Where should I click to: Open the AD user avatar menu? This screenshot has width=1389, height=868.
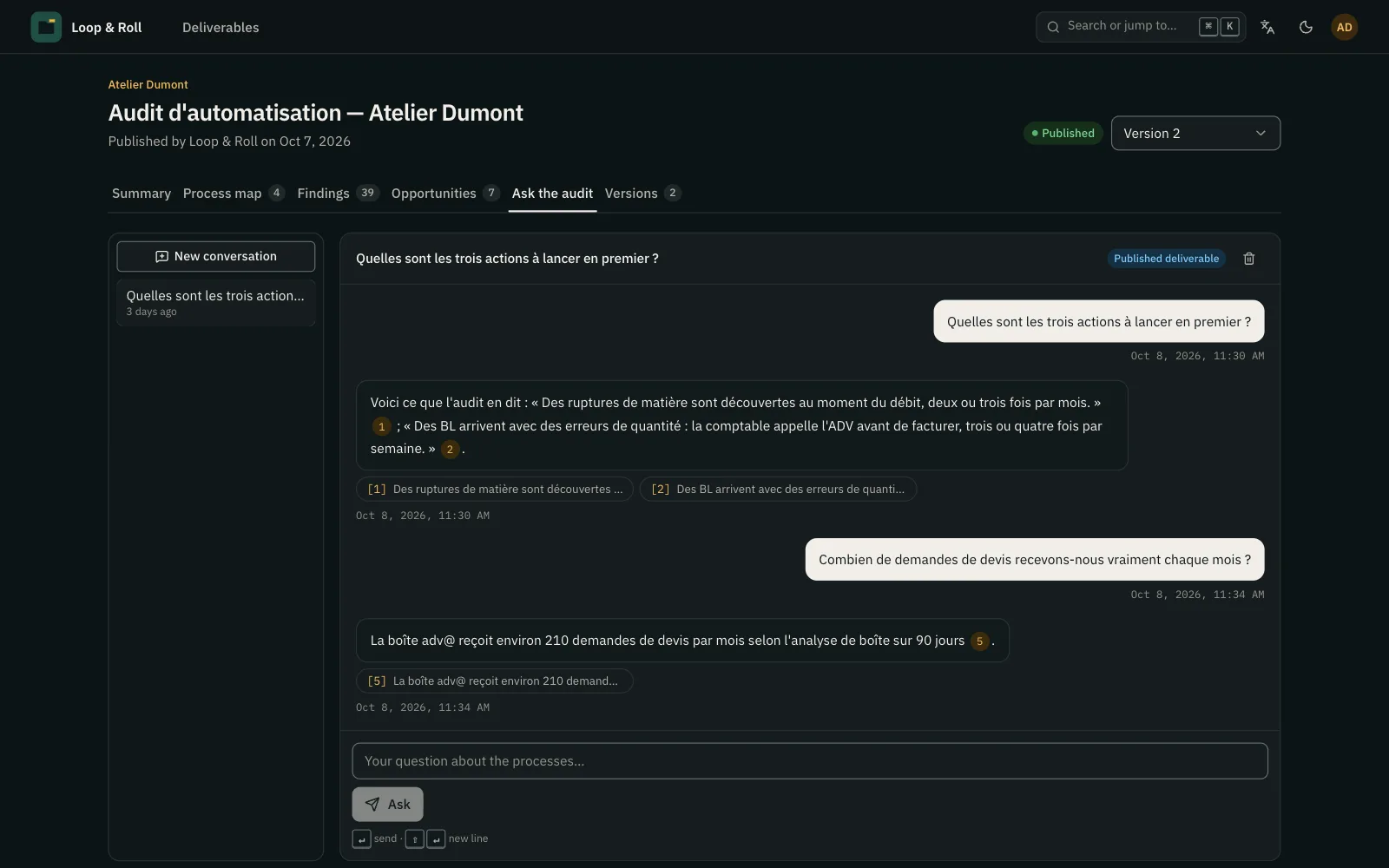coord(1344,27)
